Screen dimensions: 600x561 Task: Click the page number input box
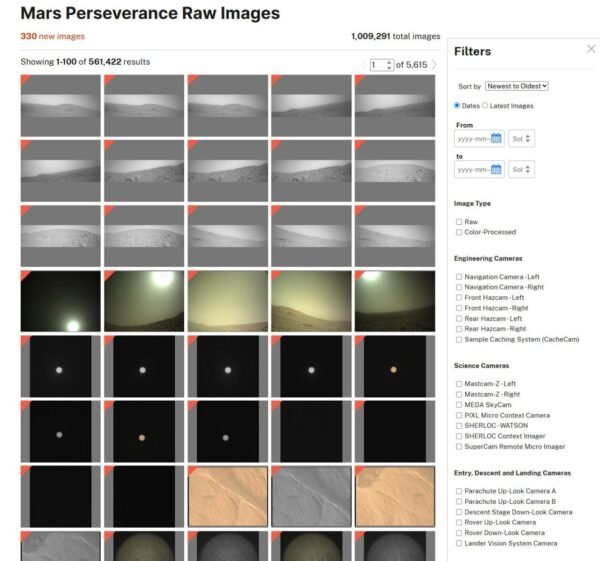382,65
